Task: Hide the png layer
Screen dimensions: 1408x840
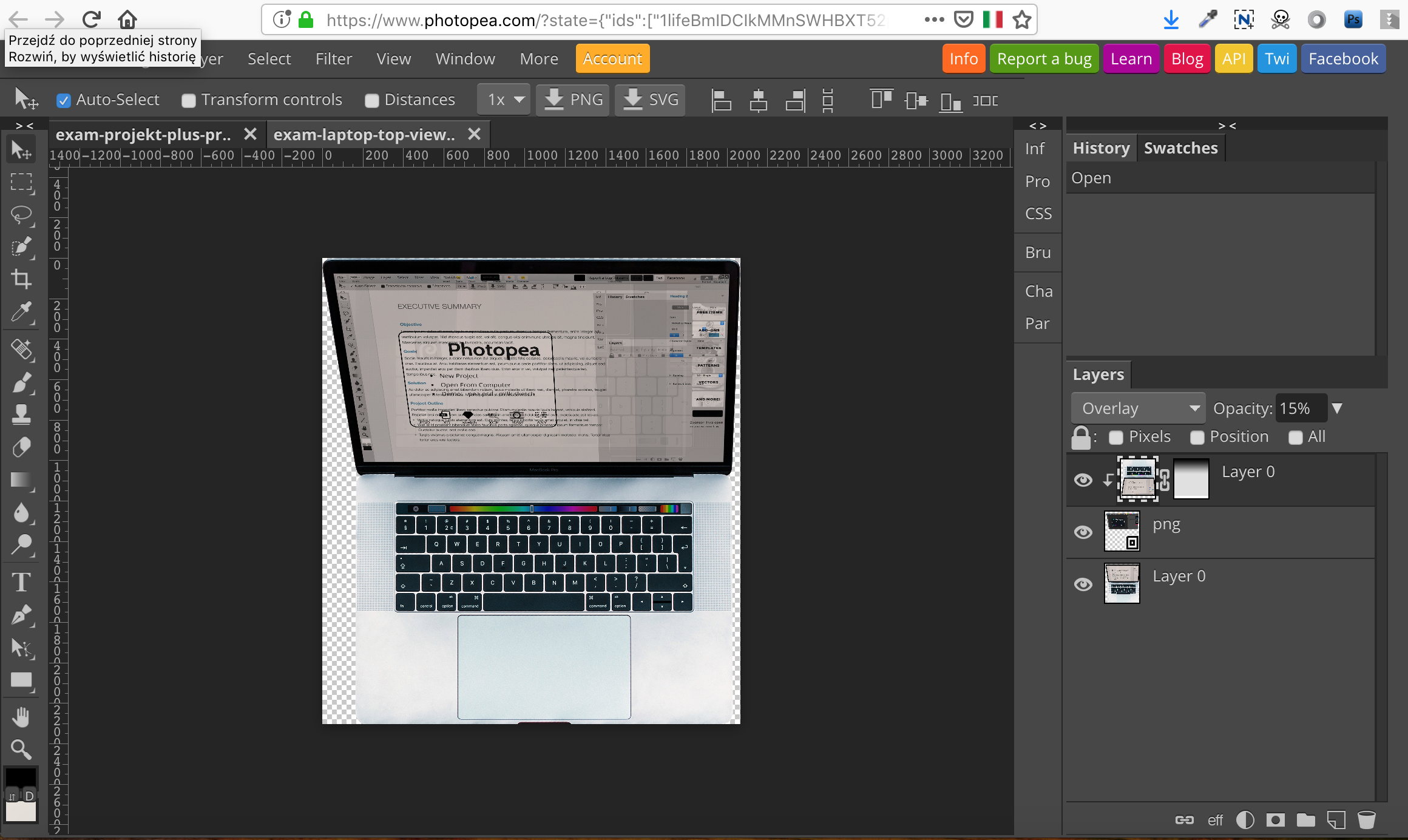Action: point(1083,532)
